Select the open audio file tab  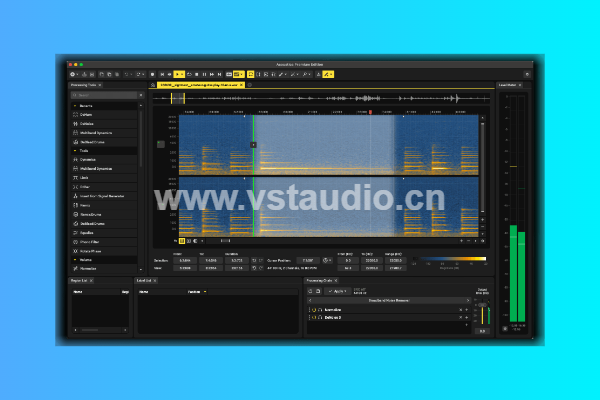pos(199,85)
